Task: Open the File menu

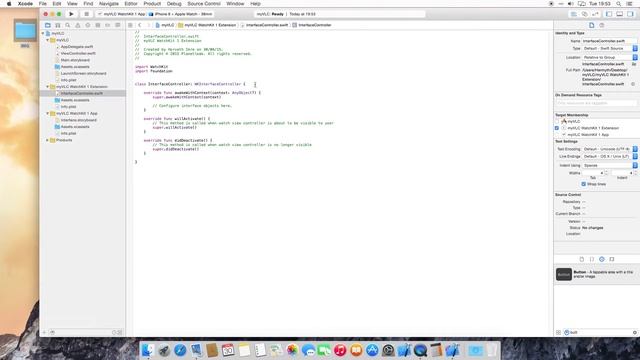Action: click(x=42, y=4)
